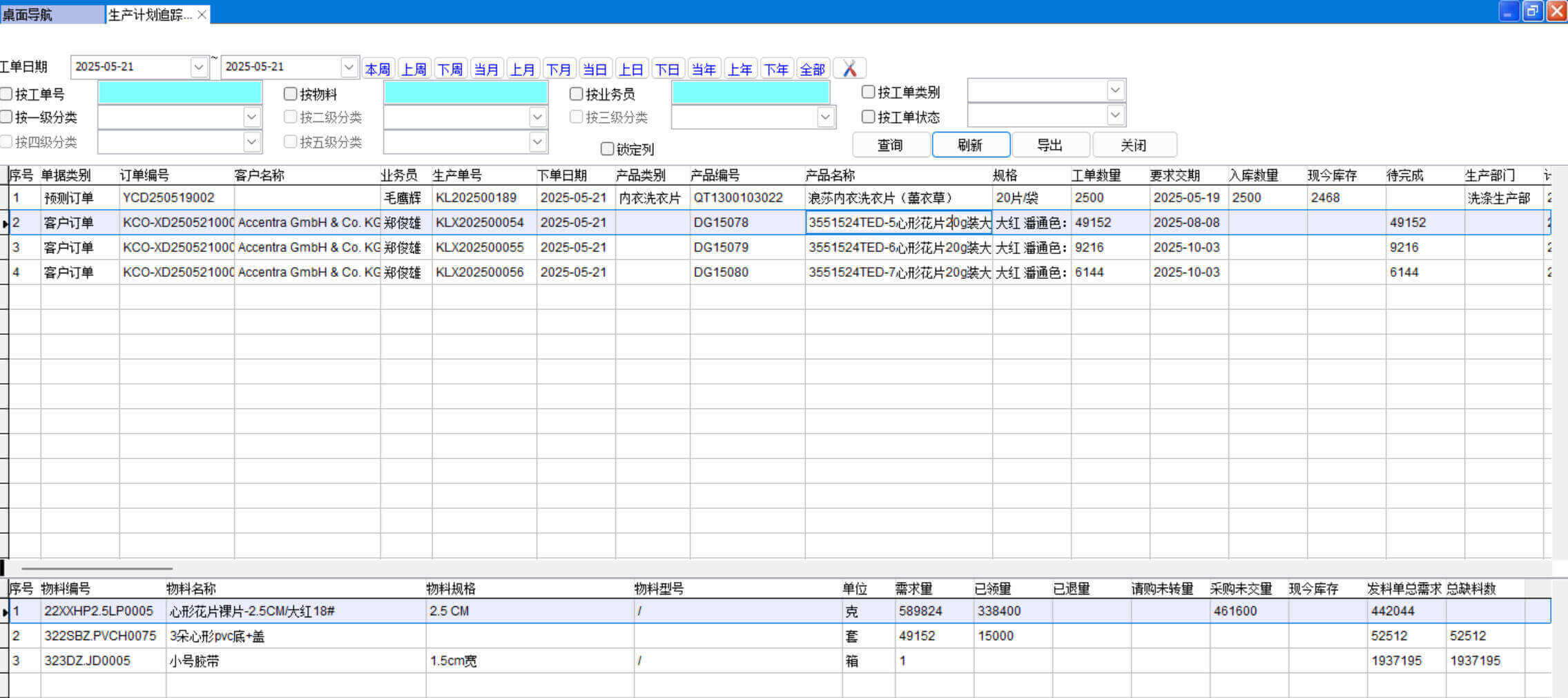
Task: Click the clear-filter scissors icon
Action: [849, 68]
